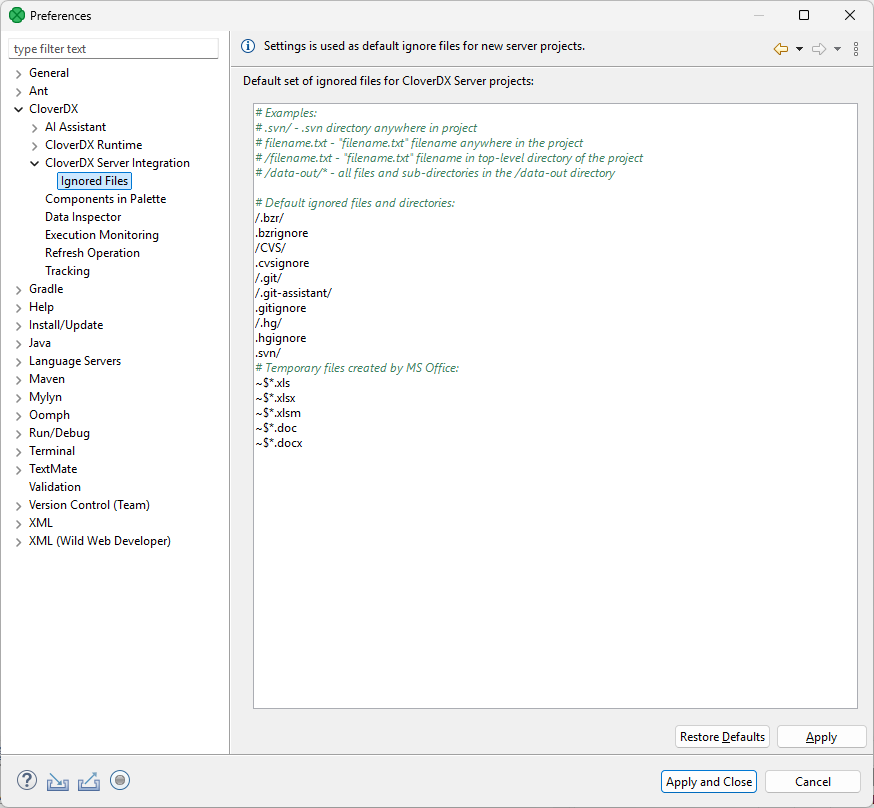
Task: Click the /.git-assistant/ line in editor
Action: click(294, 293)
